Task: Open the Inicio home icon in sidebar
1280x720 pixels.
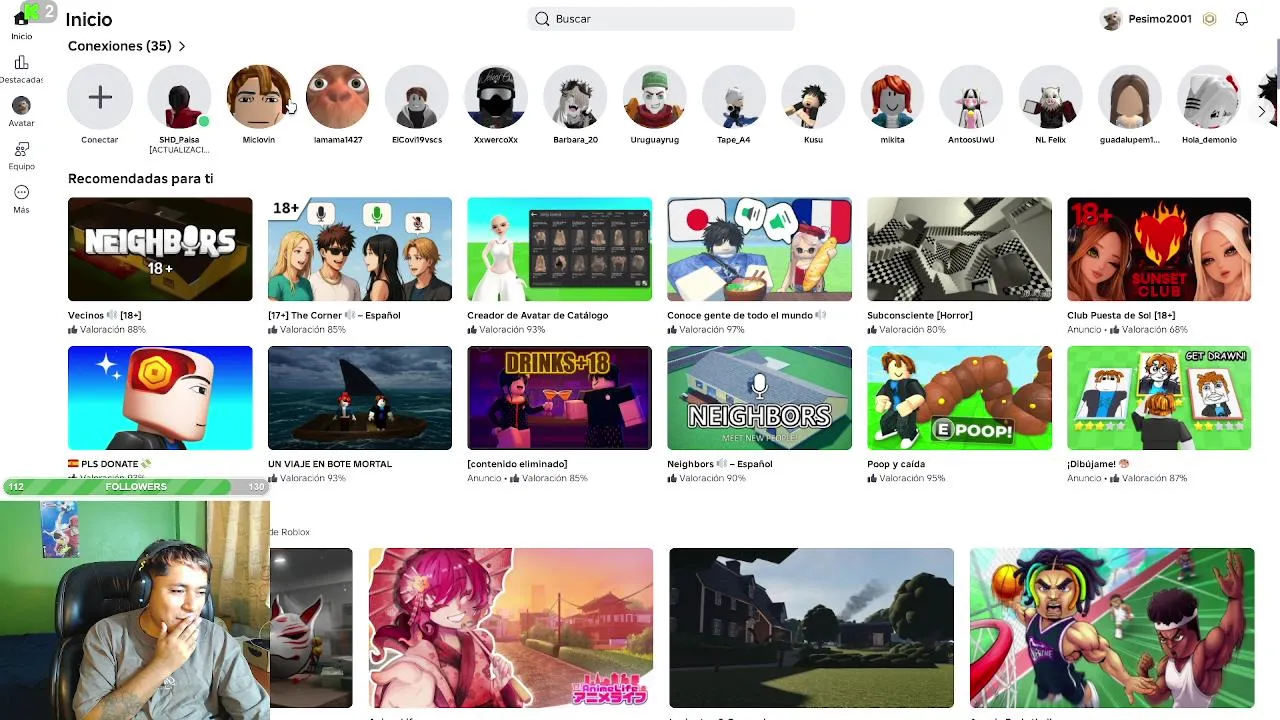Action: 21,19
